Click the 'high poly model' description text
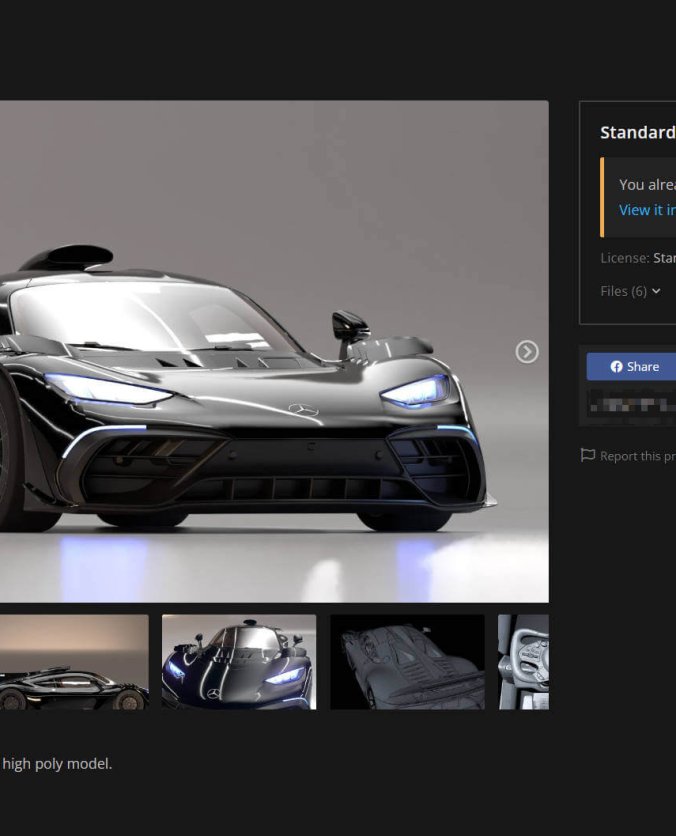The width and height of the screenshot is (676, 836). pos(57,764)
